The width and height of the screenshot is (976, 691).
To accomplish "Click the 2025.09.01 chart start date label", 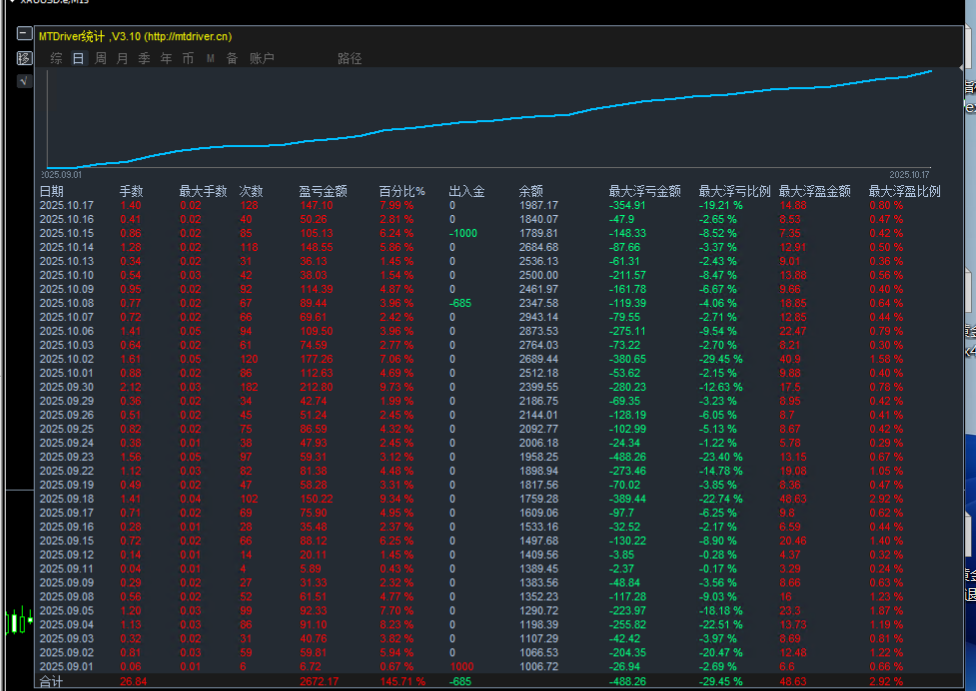I will [62, 175].
